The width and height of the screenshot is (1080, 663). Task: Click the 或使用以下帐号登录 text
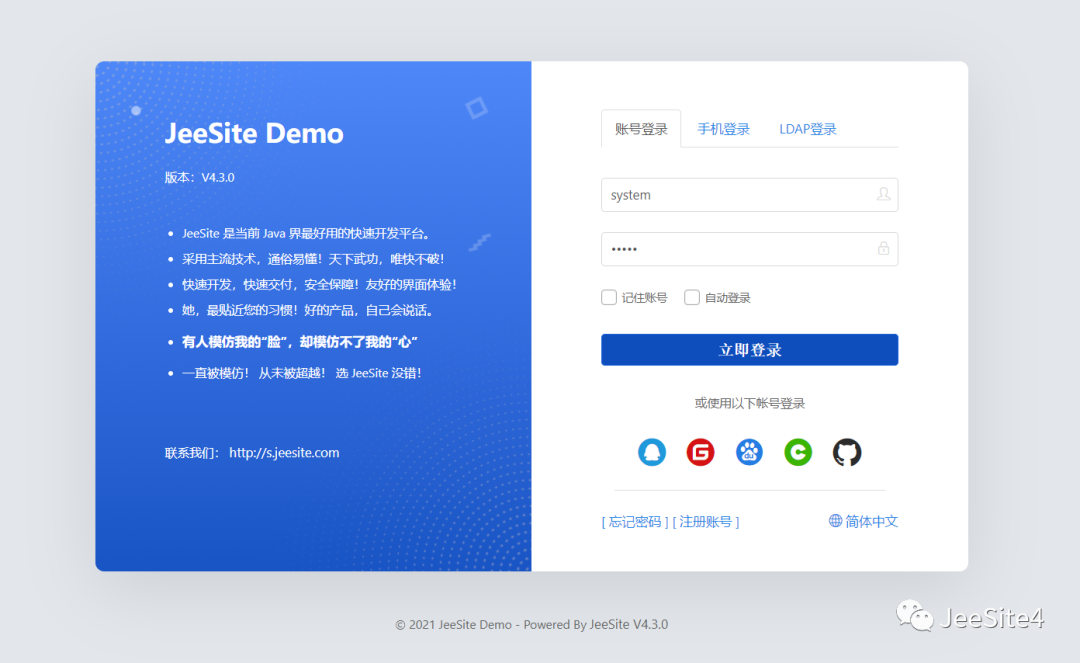click(749, 403)
